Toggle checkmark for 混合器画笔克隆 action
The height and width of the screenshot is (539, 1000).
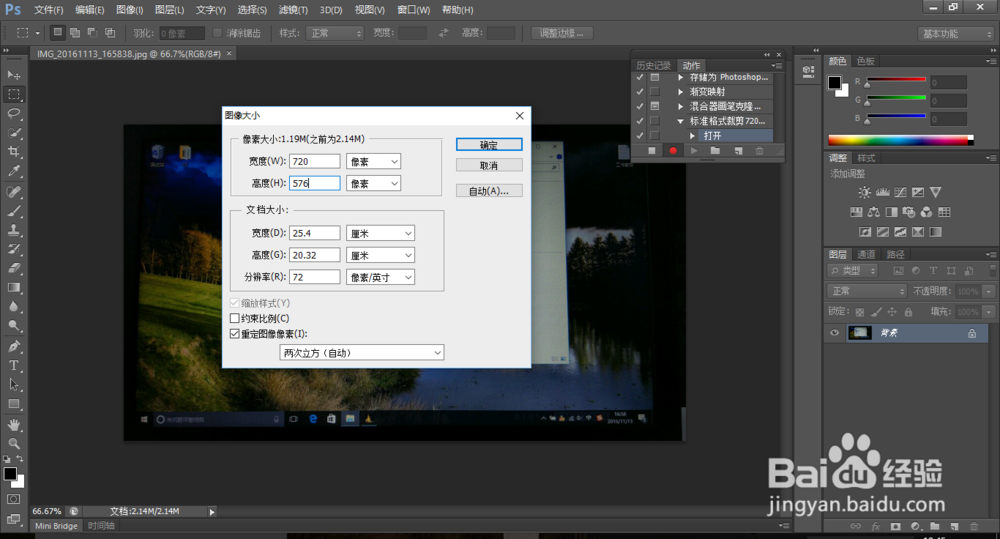click(x=640, y=107)
